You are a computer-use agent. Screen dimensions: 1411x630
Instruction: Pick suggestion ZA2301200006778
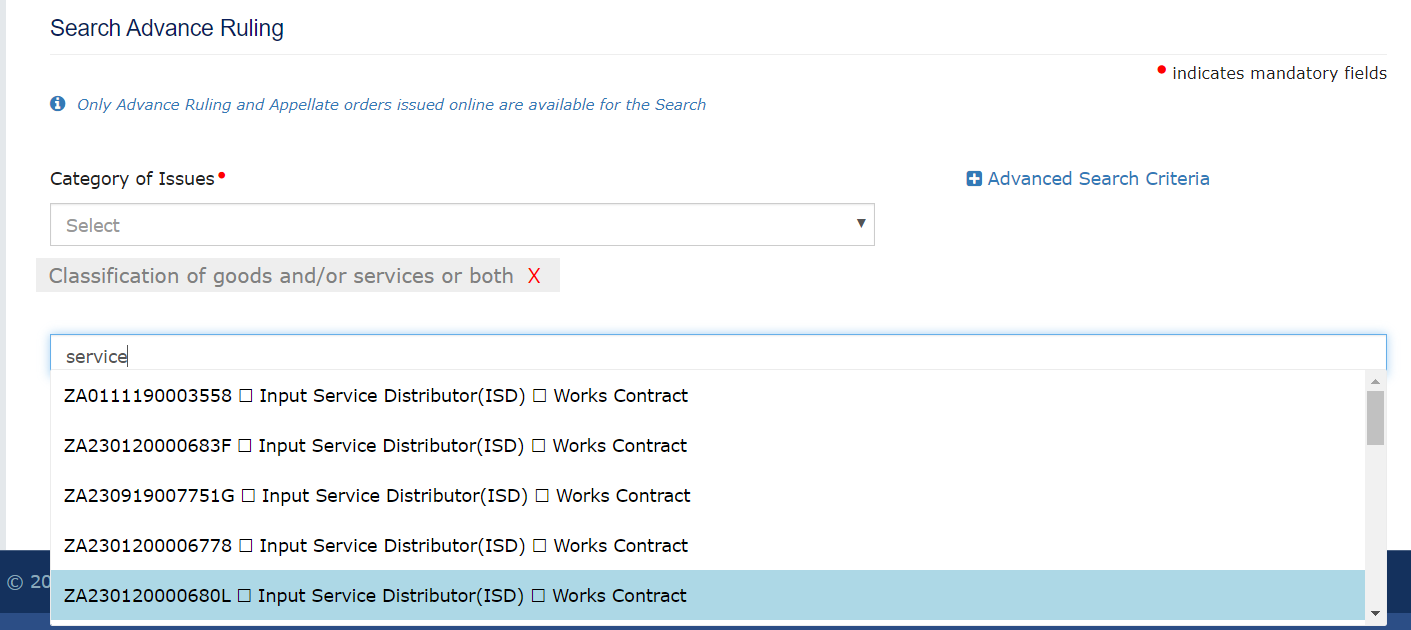[708, 546]
